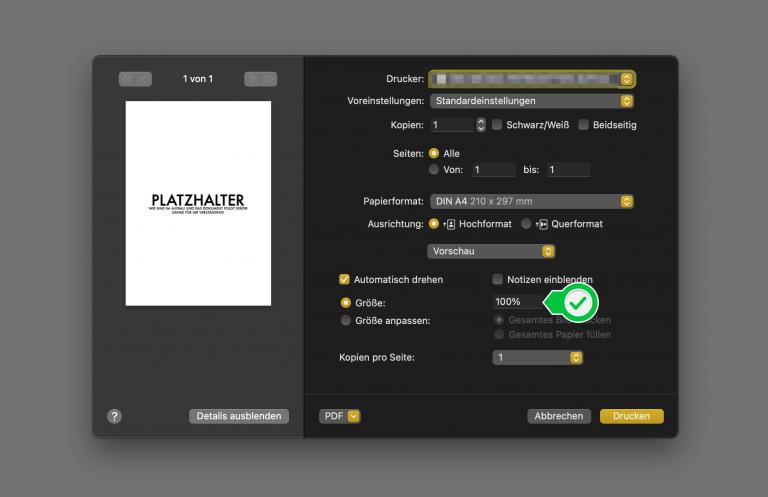Enable the Notizen einblenden checkbox
Image resolution: width=768 pixels, height=497 pixels.
pyautogui.click(x=498, y=279)
